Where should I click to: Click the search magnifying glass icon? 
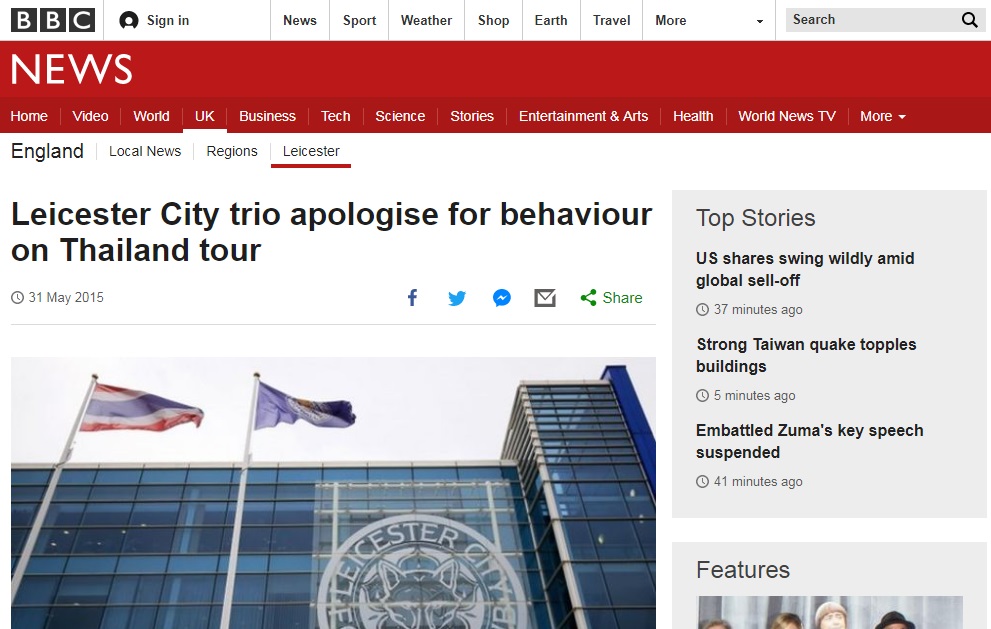click(970, 20)
